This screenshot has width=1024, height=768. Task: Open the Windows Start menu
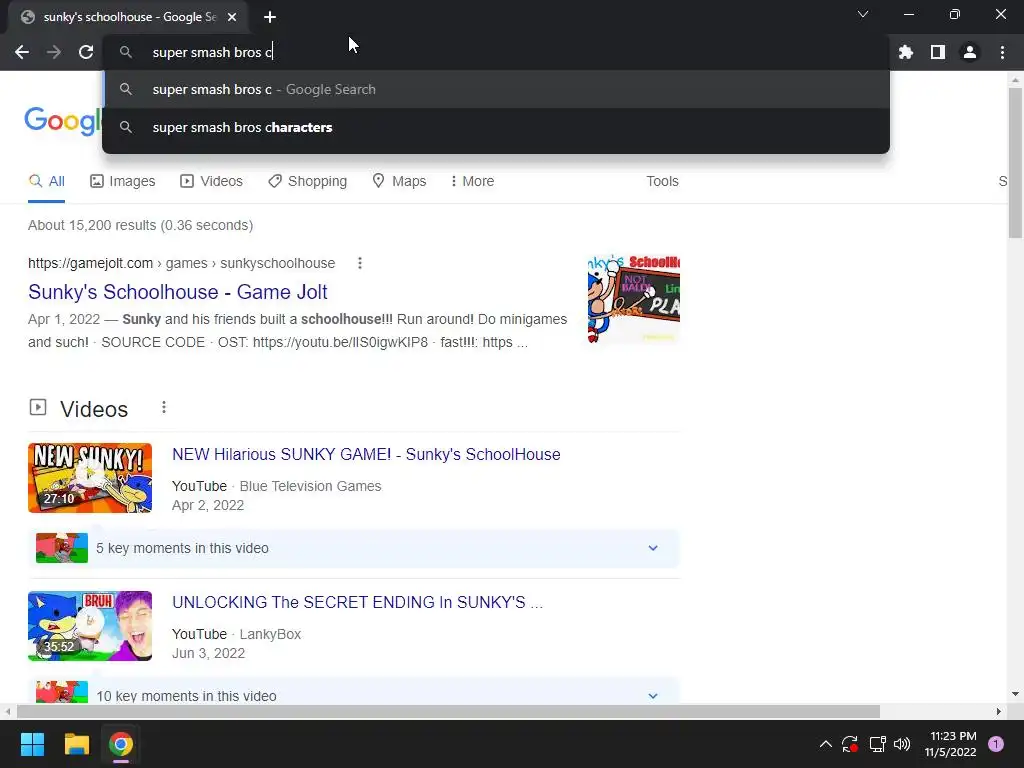32,744
